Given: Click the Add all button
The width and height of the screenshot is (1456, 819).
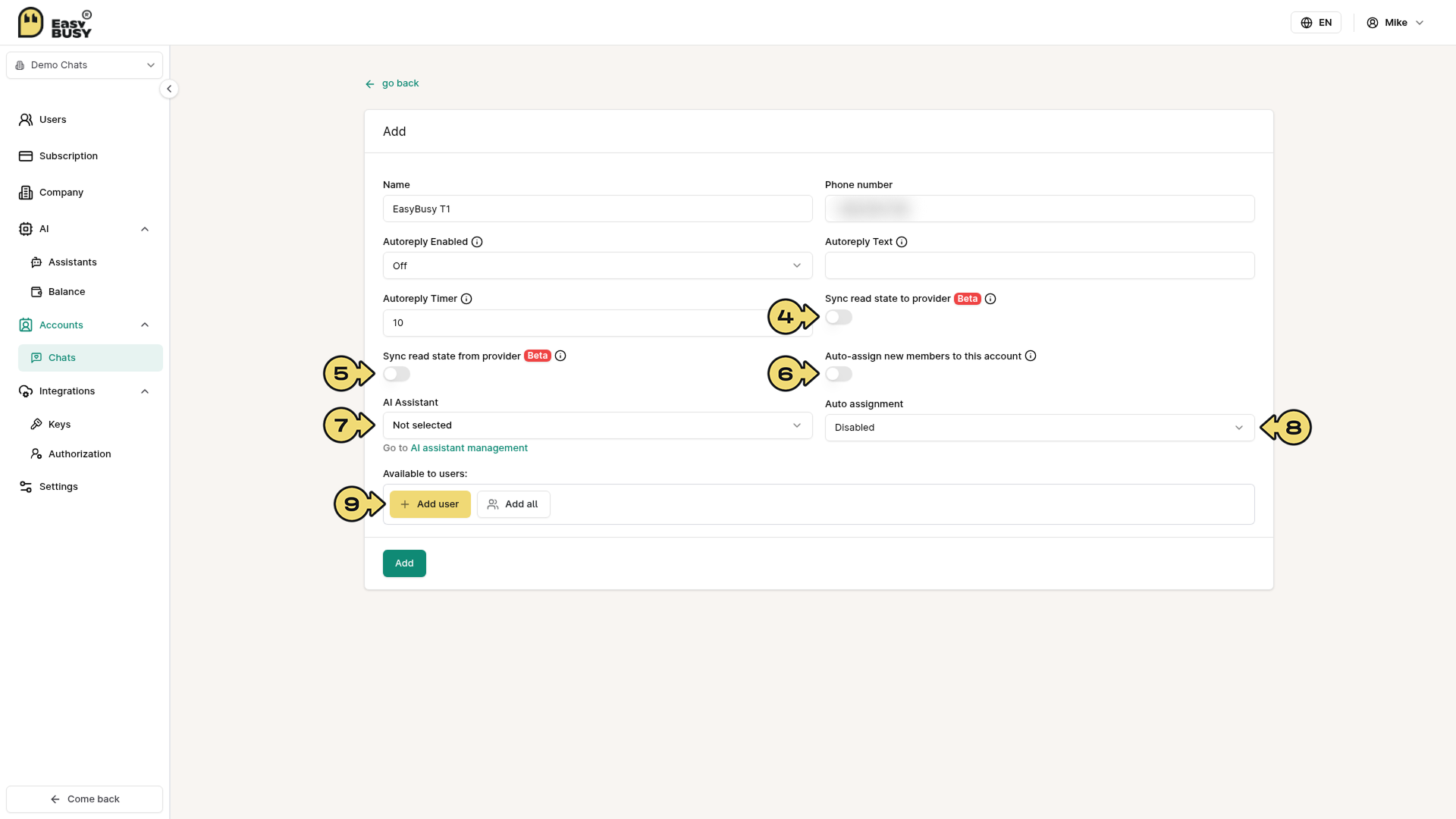Looking at the screenshot, I should tap(513, 504).
